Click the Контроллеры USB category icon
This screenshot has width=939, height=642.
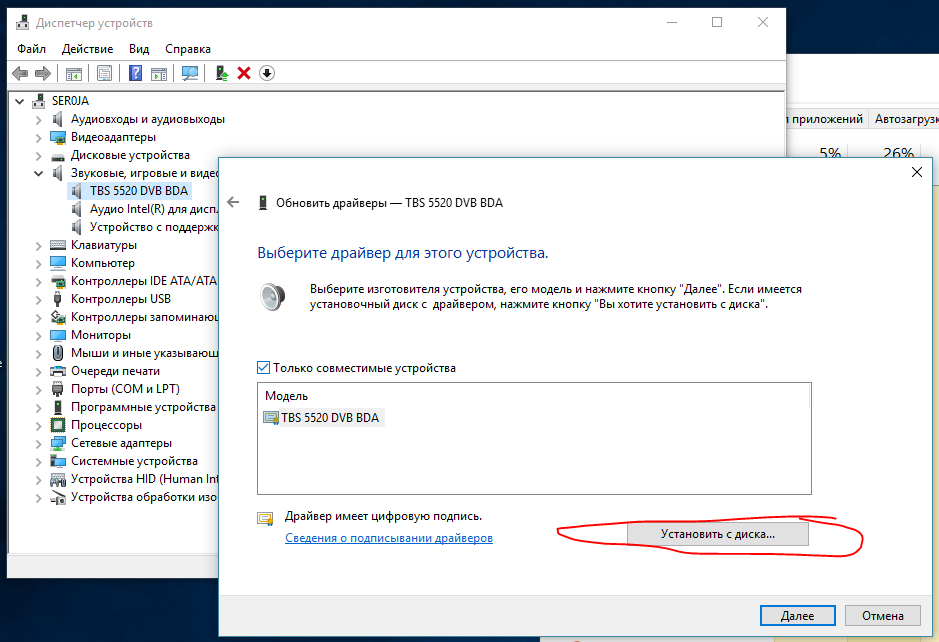pos(57,299)
